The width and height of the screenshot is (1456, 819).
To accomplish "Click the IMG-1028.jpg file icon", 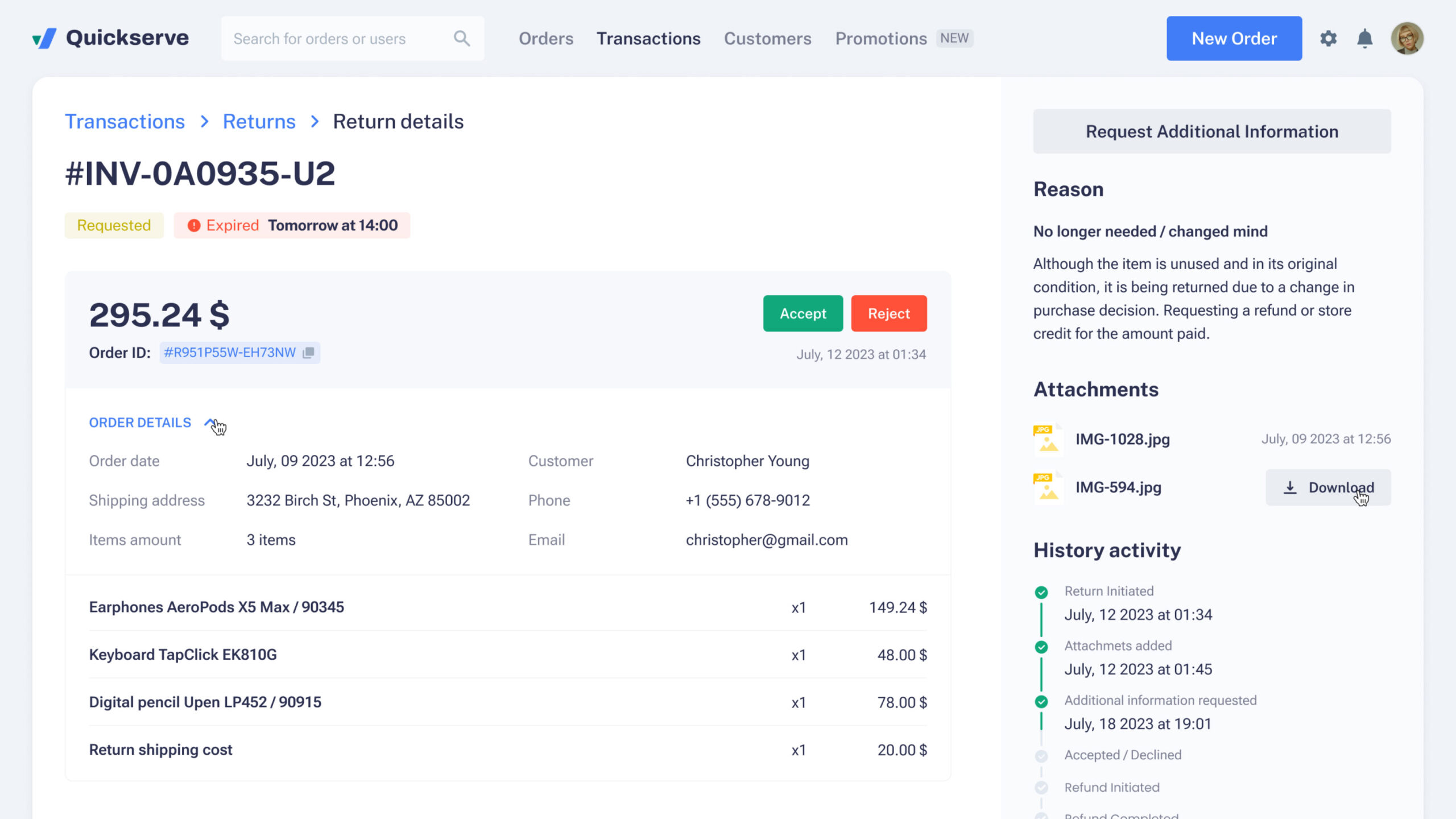I will (1048, 439).
